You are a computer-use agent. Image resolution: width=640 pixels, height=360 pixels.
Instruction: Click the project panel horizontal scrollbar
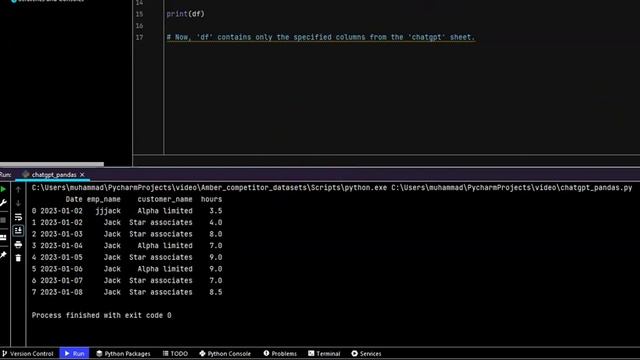click(52, 164)
